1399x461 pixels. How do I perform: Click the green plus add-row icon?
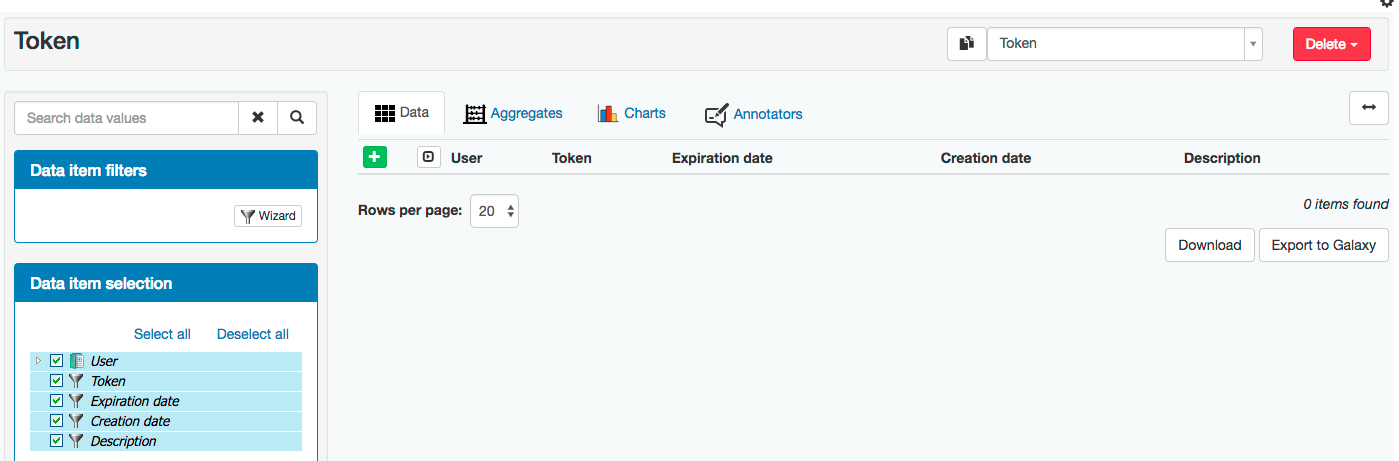pyautogui.click(x=374, y=157)
